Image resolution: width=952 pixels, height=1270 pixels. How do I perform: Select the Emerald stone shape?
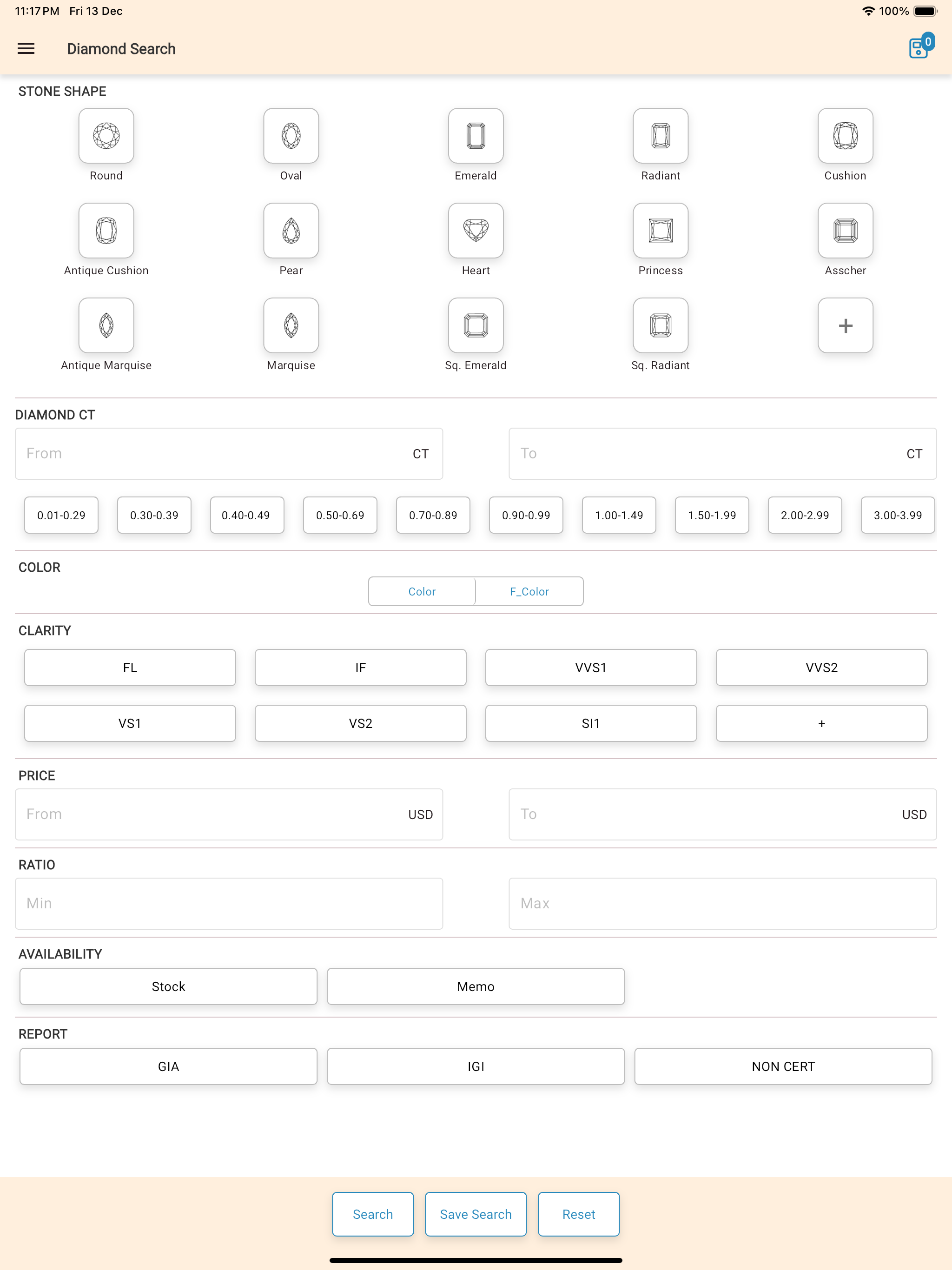click(x=476, y=136)
